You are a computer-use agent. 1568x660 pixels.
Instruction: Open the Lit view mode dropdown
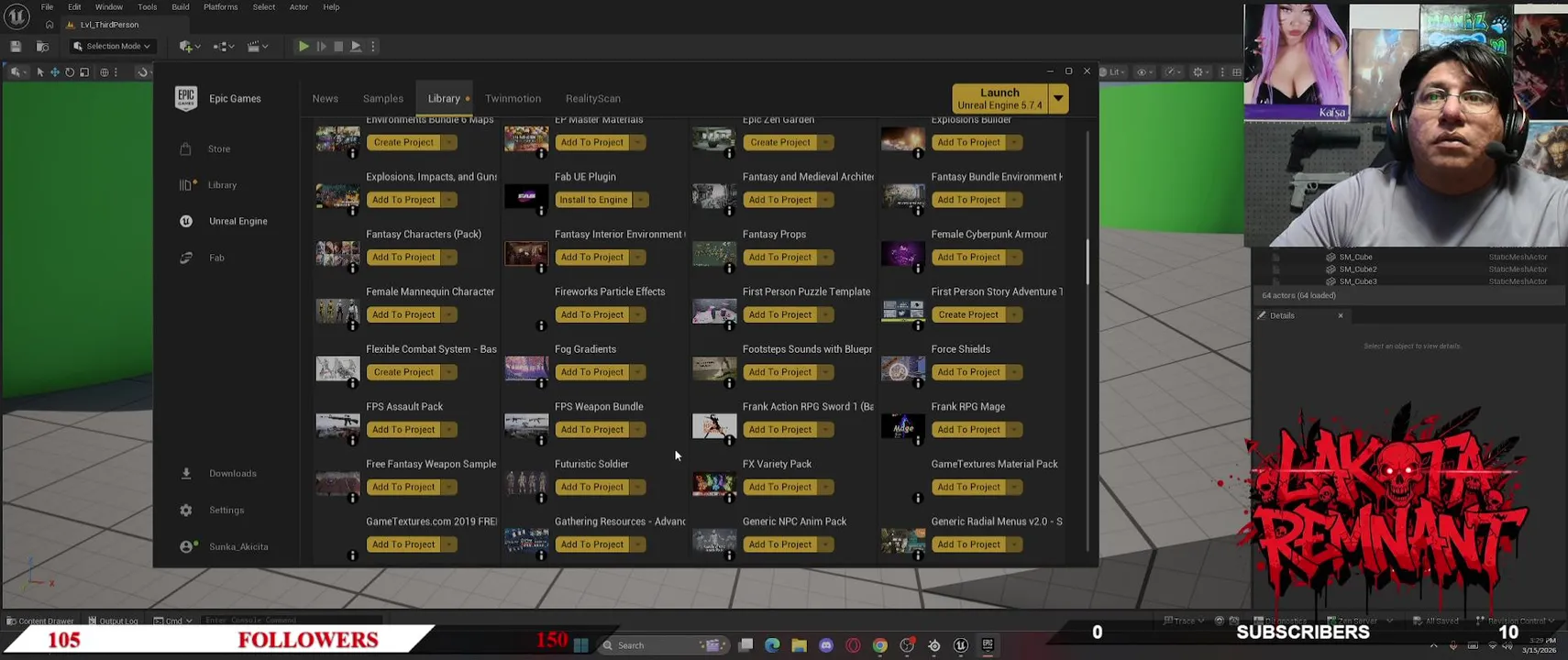pos(1114,72)
